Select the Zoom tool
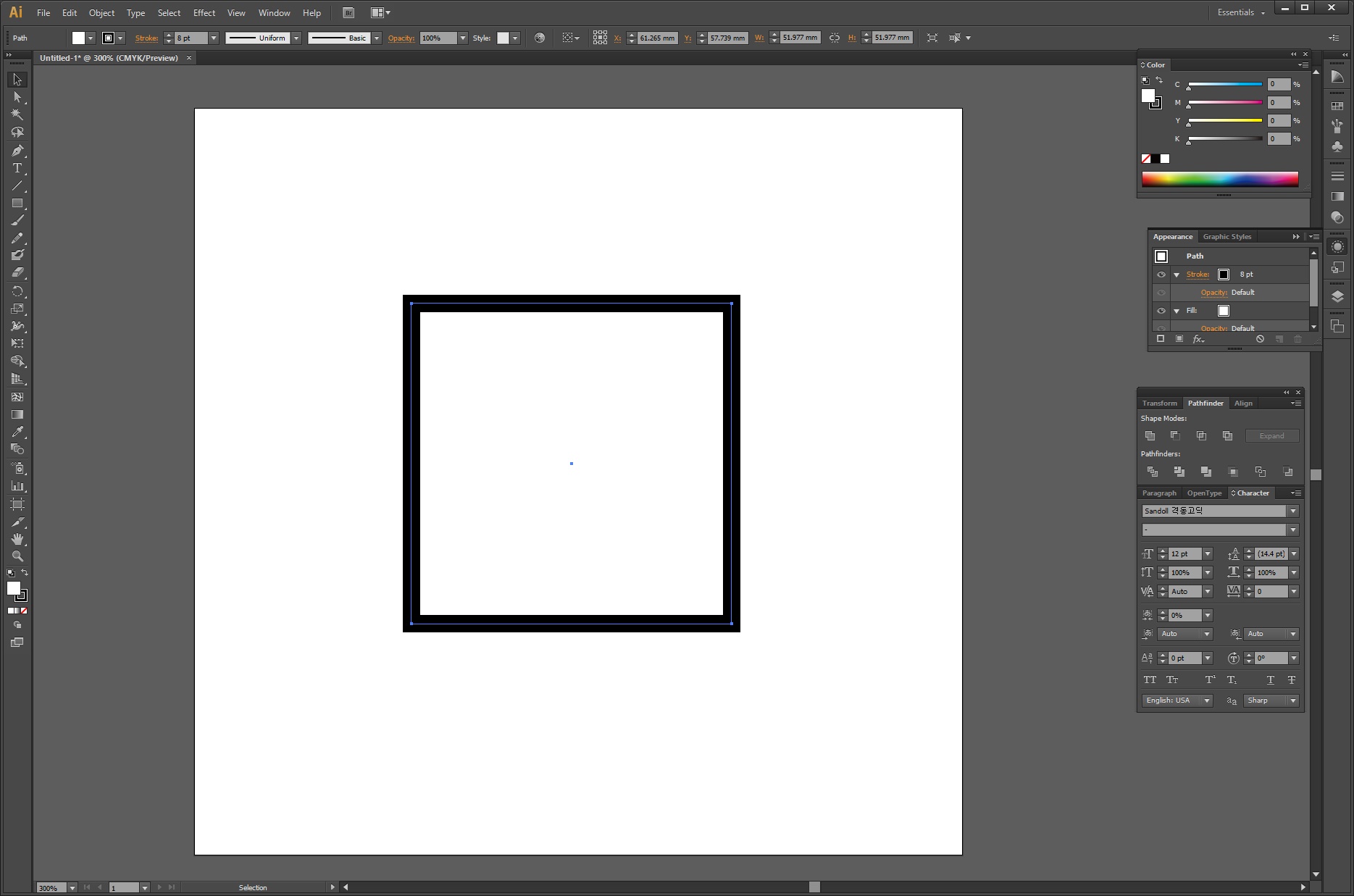The height and width of the screenshot is (896, 1354). (x=17, y=556)
